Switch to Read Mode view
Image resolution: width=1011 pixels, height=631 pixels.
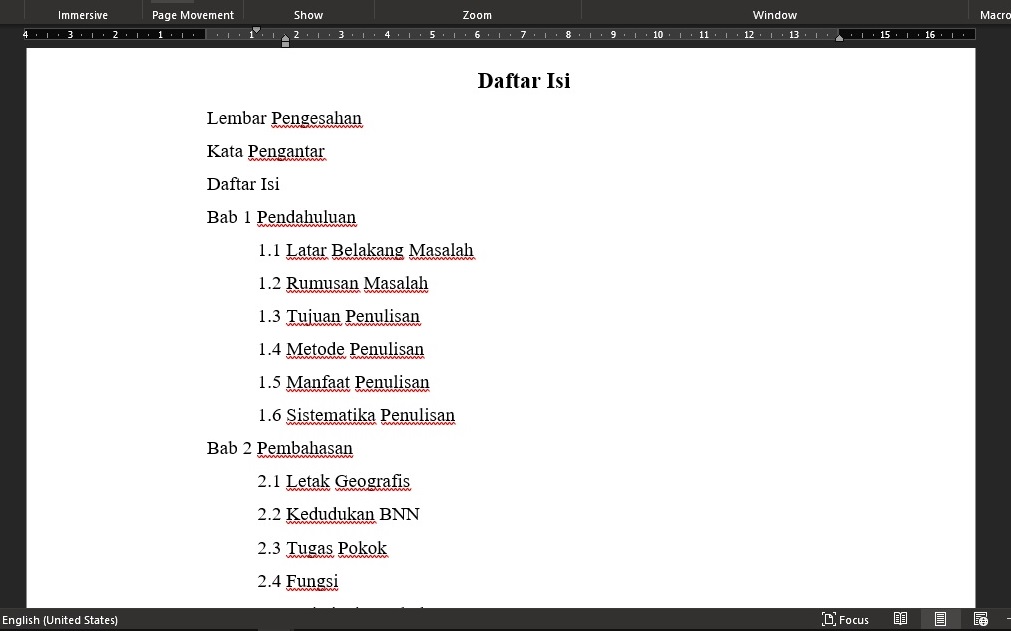[901, 619]
